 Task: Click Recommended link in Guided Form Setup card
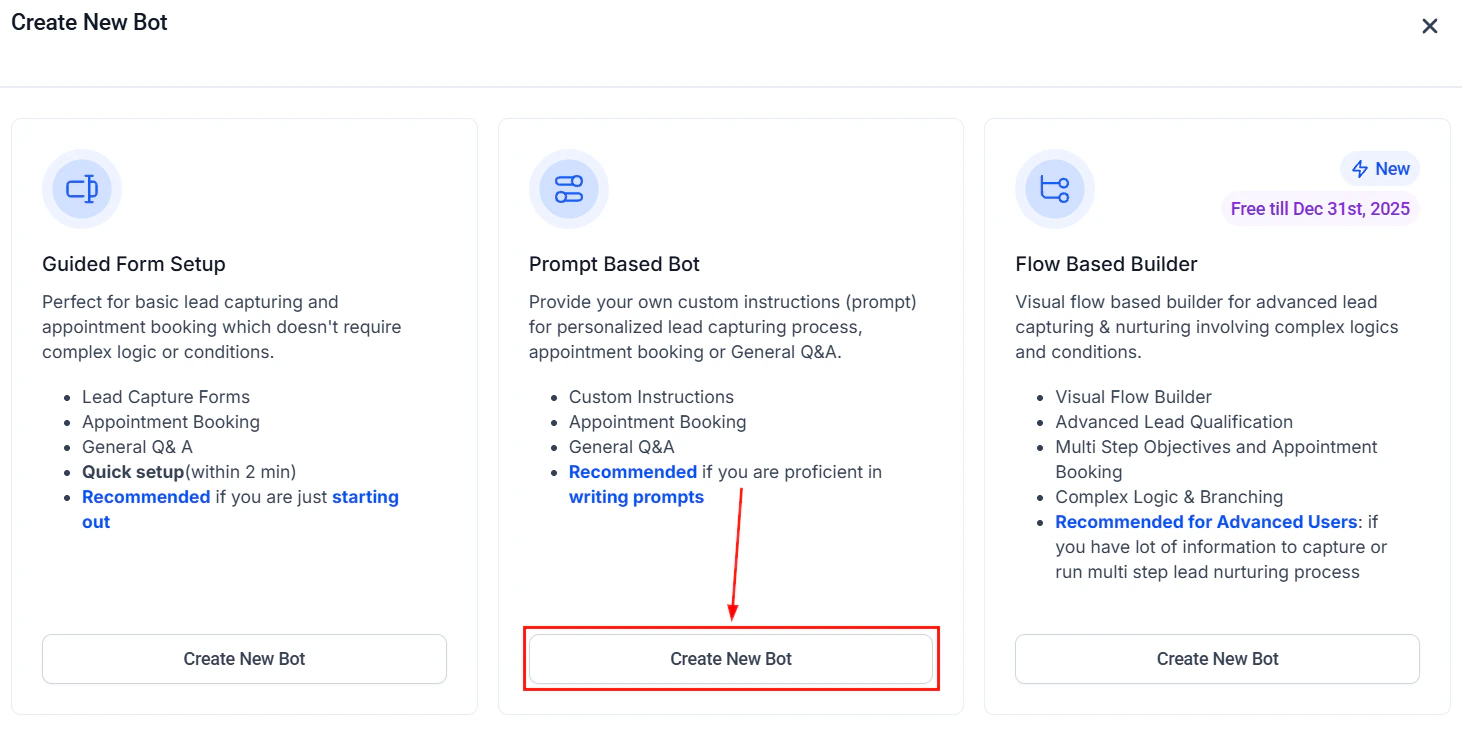point(145,496)
